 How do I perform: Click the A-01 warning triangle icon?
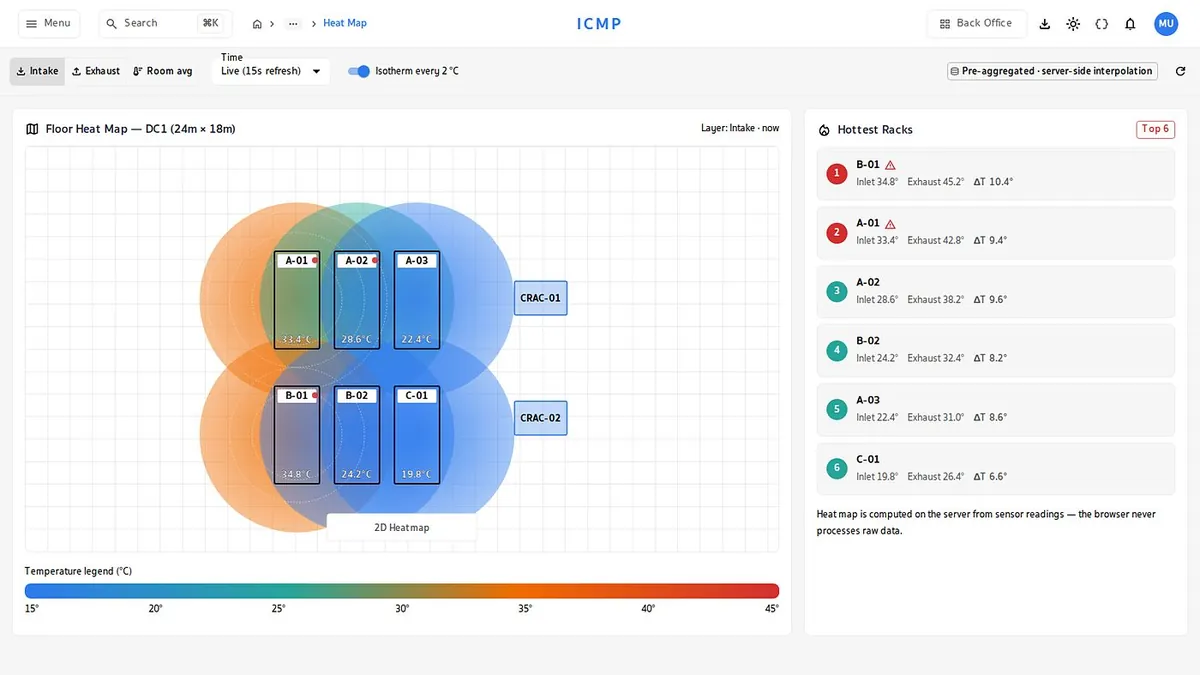pos(890,224)
